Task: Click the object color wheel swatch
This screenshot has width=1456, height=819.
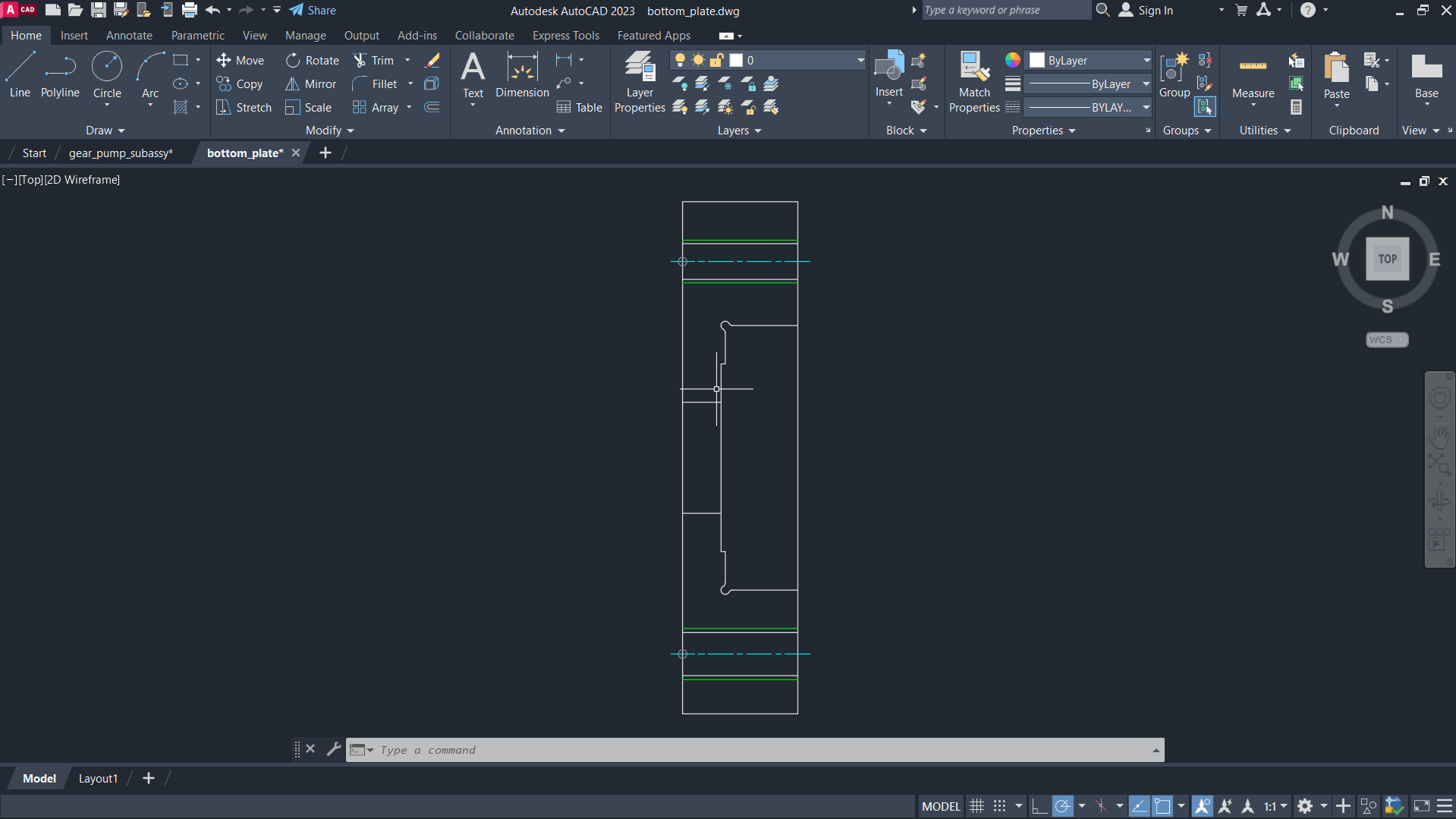Action: pyautogui.click(x=1012, y=60)
